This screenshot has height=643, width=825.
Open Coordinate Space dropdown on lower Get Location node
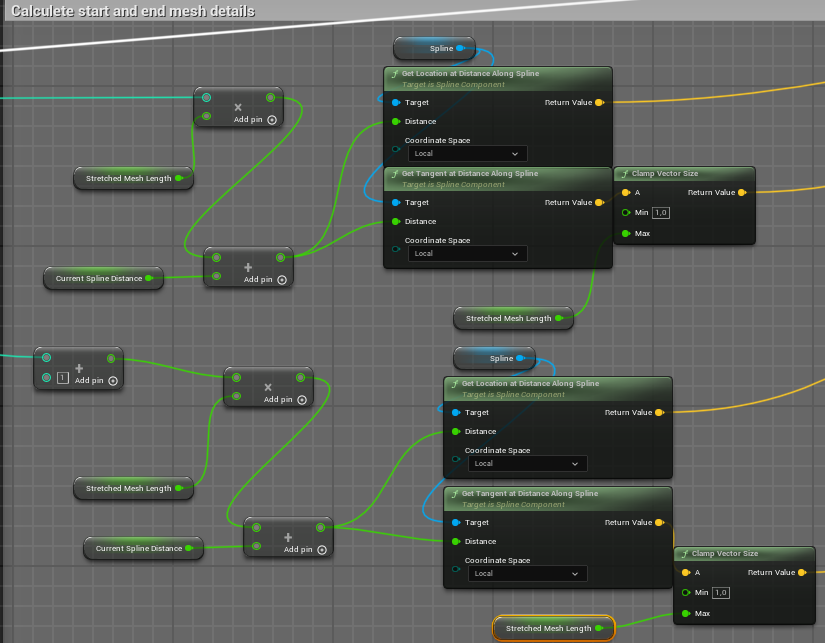(x=527, y=464)
